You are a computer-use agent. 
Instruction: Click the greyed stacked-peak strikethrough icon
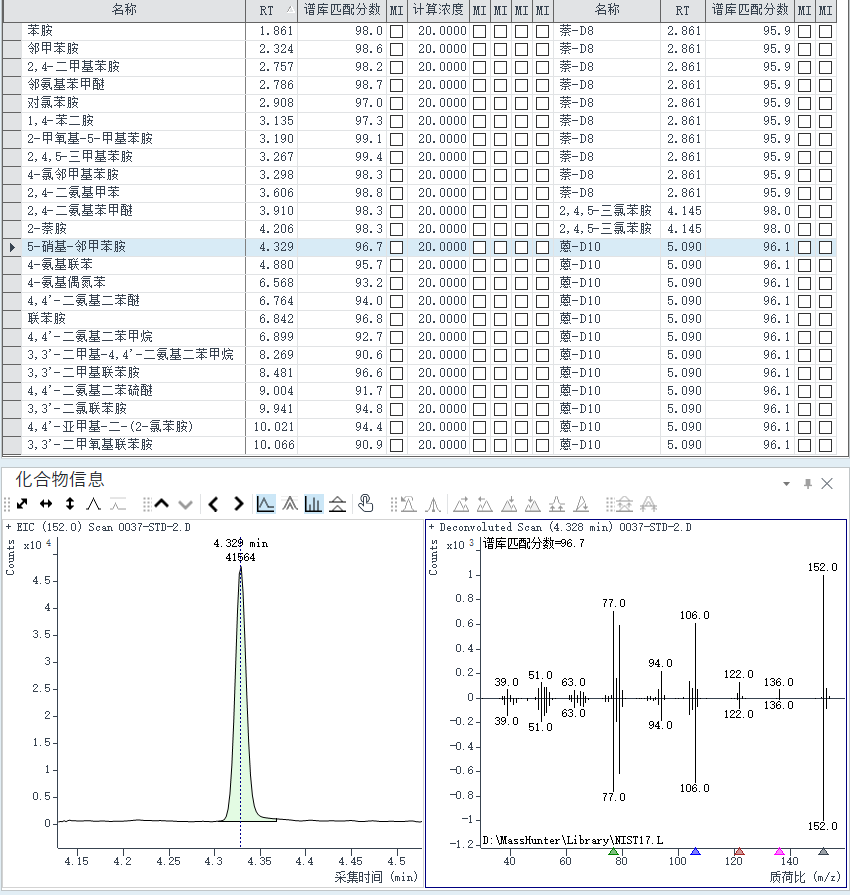[625, 504]
